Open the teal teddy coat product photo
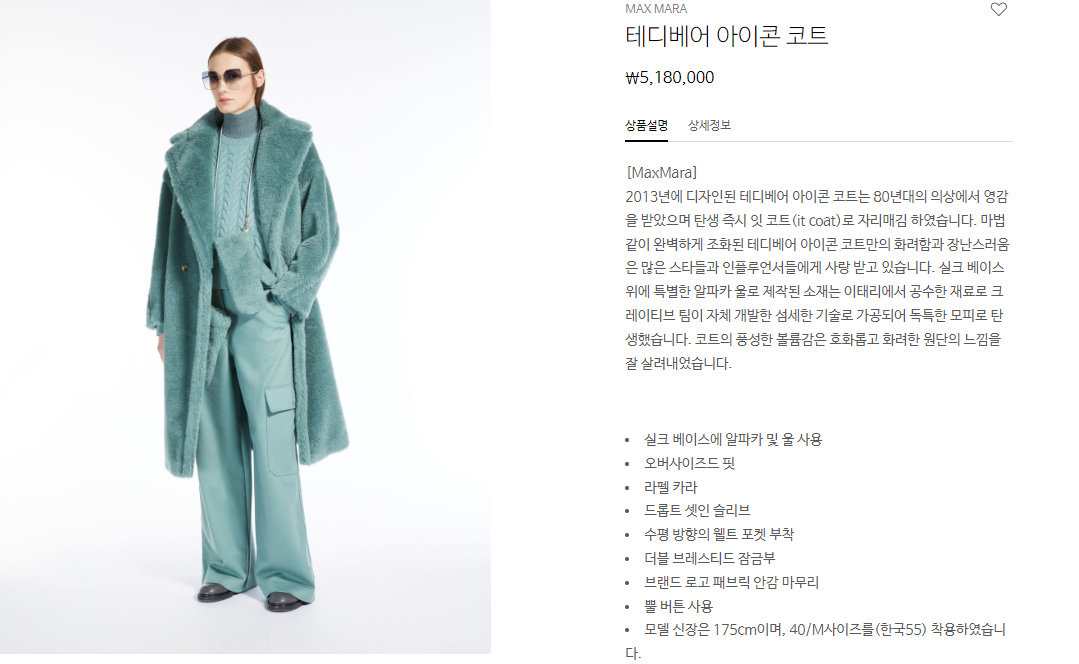 pyautogui.click(x=245, y=327)
